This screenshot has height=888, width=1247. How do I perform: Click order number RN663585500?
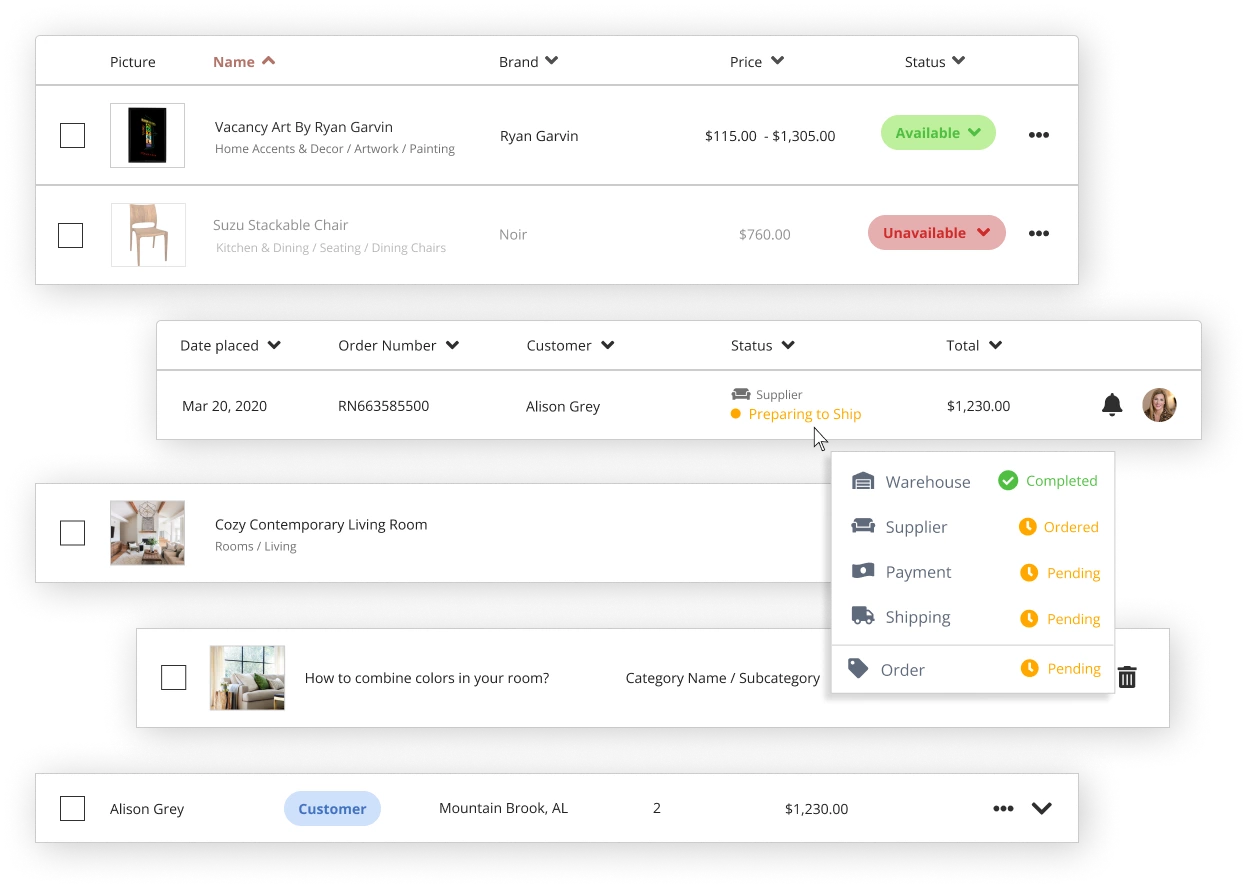[x=383, y=406]
